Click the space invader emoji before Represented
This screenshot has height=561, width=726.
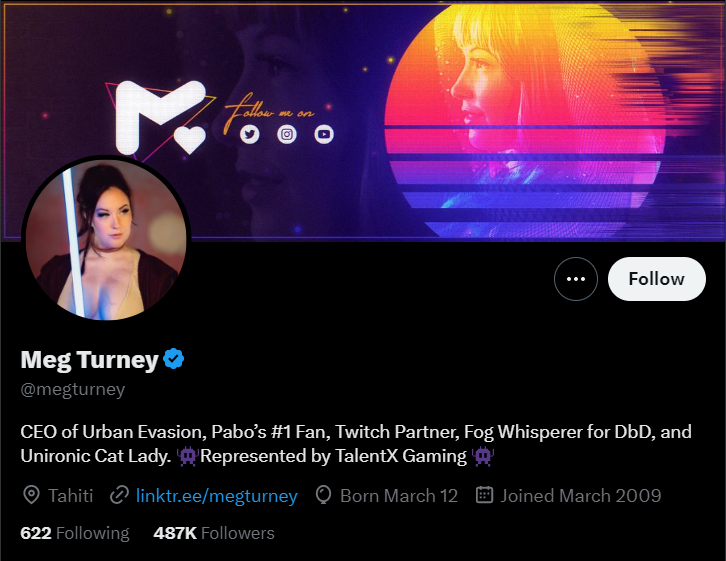[187, 456]
